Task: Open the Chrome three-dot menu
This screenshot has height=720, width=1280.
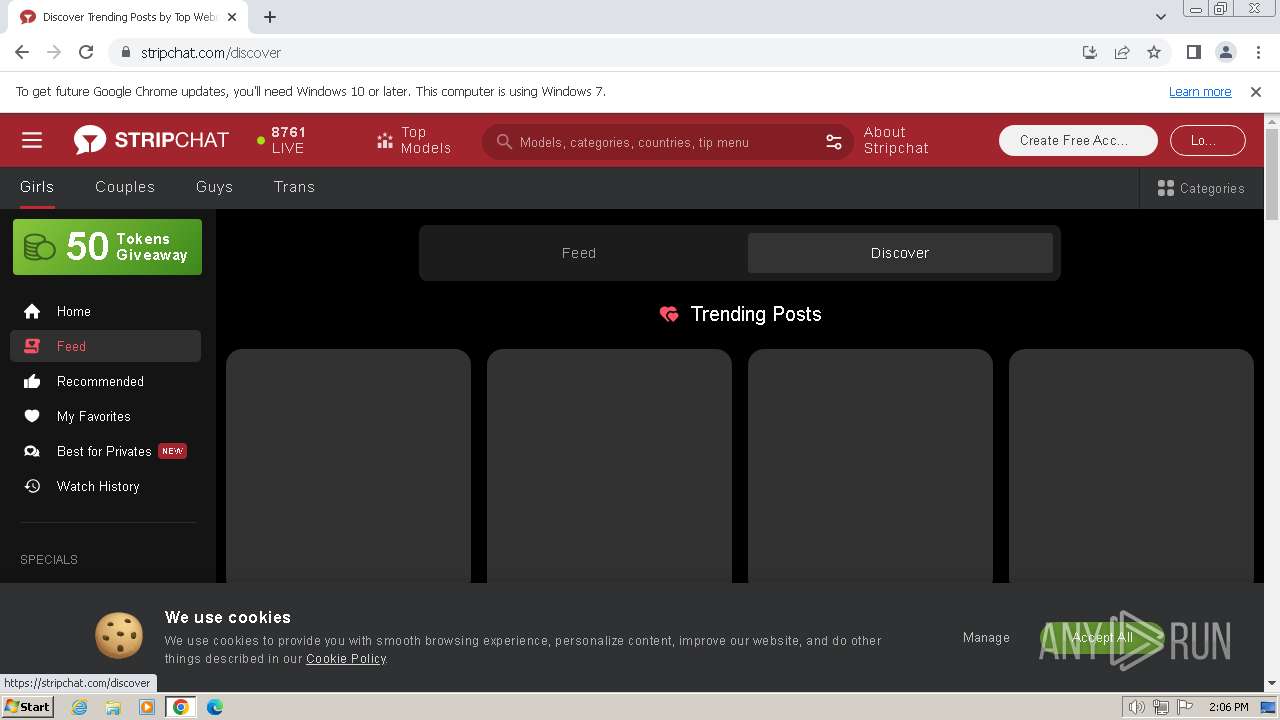Action: (1258, 52)
